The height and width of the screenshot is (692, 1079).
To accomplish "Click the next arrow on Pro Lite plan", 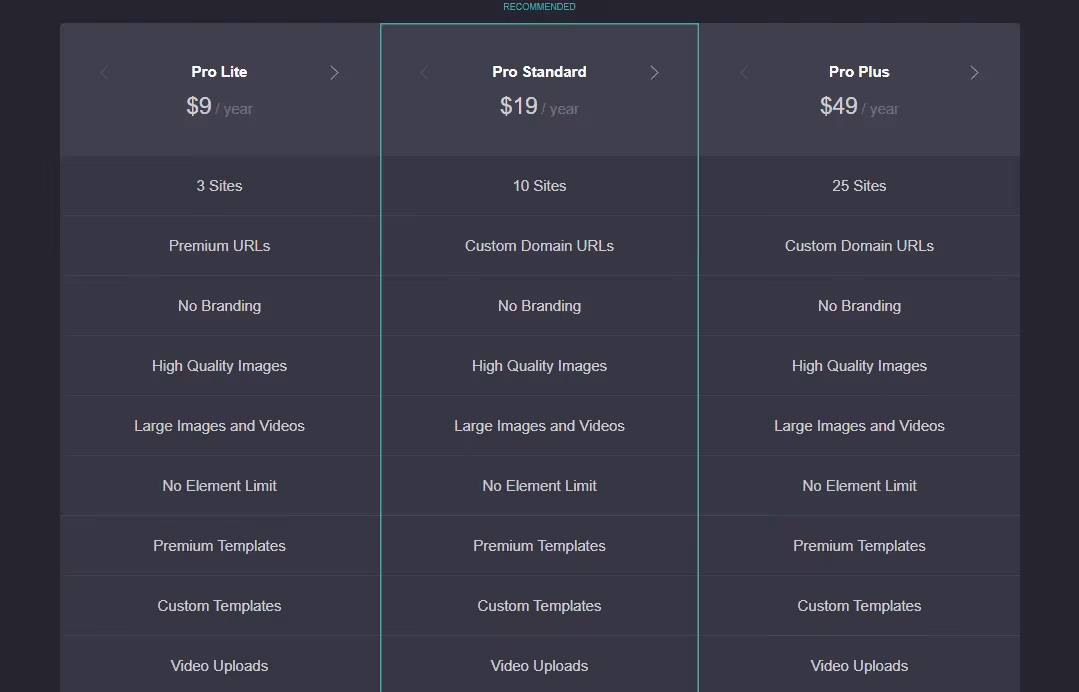I will click(334, 72).
